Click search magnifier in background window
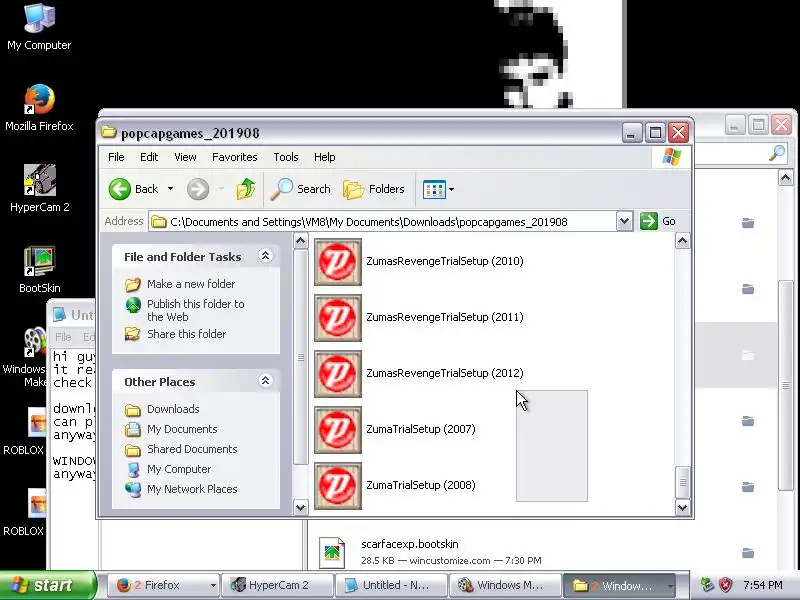 click(777, 153)
